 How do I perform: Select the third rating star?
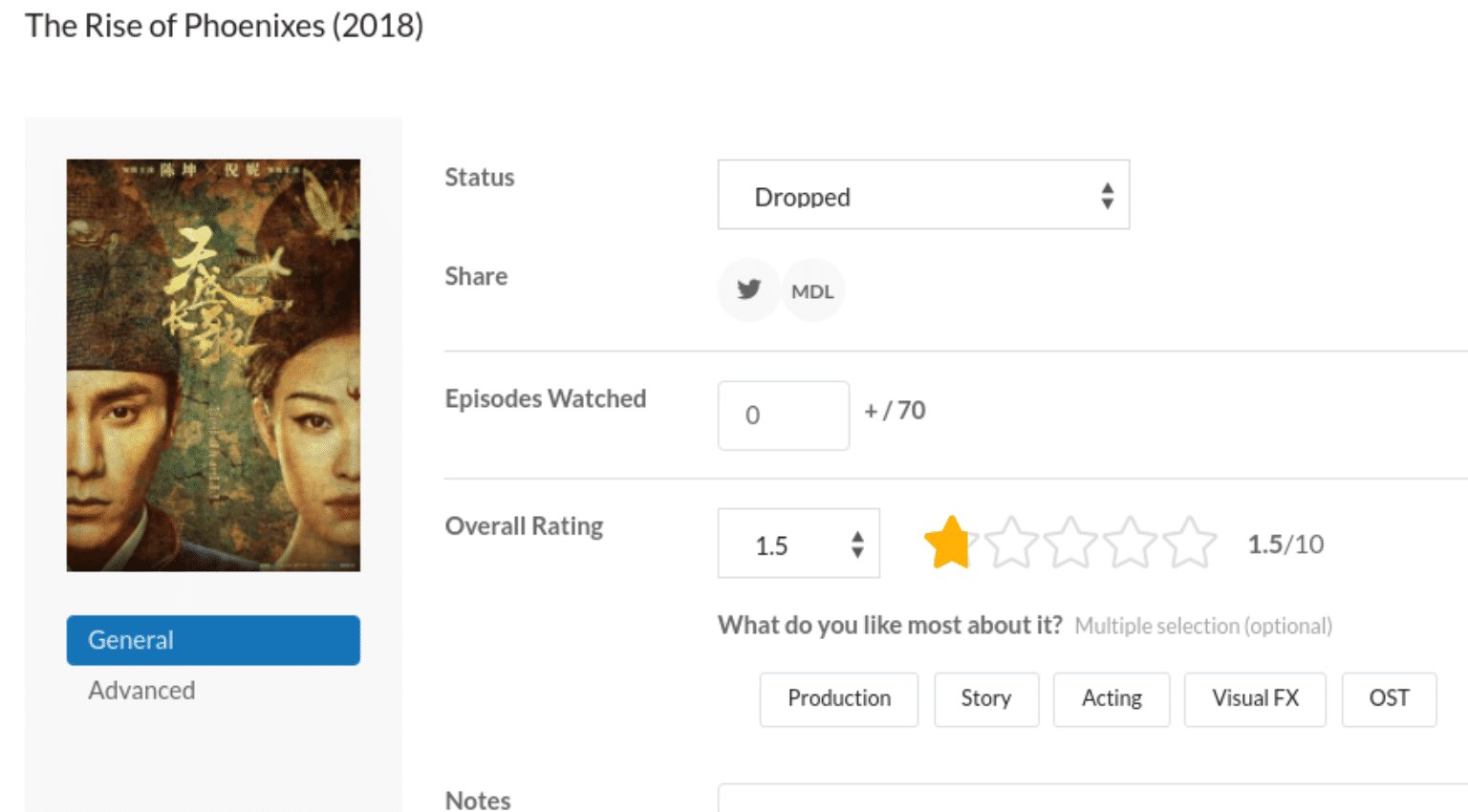(1069, 543)
